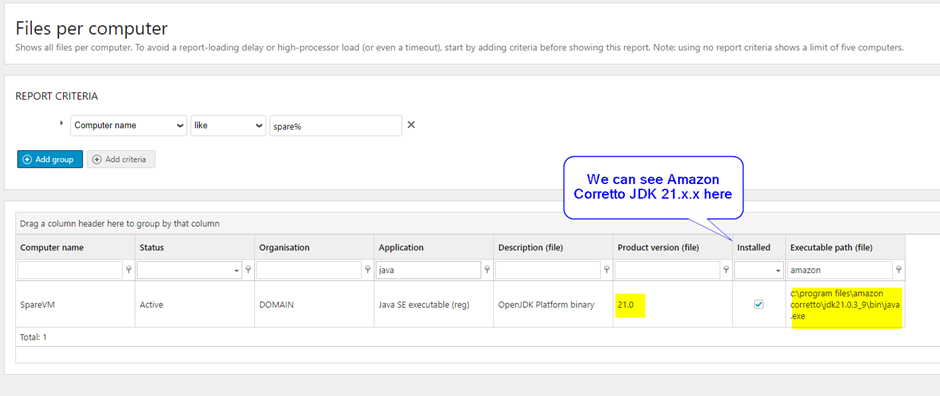This screenshot has width=940, height=396.
Task: Sort by Computer name column header
Action: pyautogui.click(x=75, y=247)
